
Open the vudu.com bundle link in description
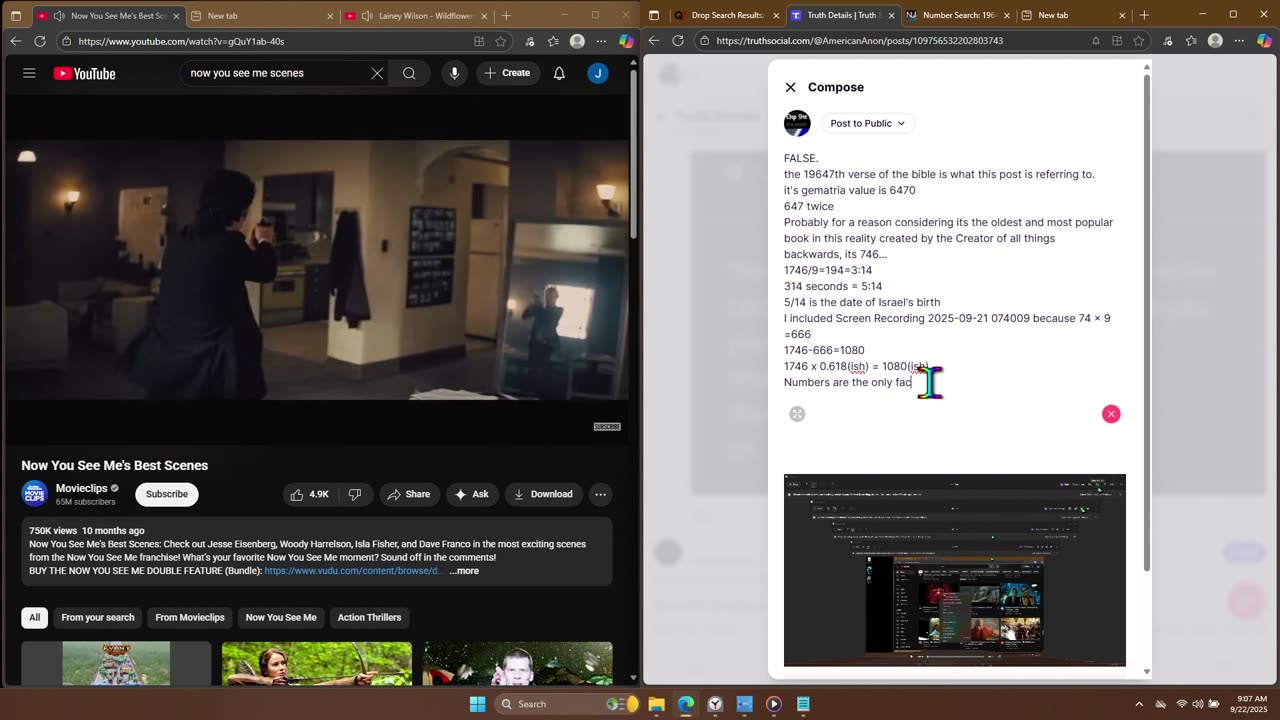(x=351, y=571)
